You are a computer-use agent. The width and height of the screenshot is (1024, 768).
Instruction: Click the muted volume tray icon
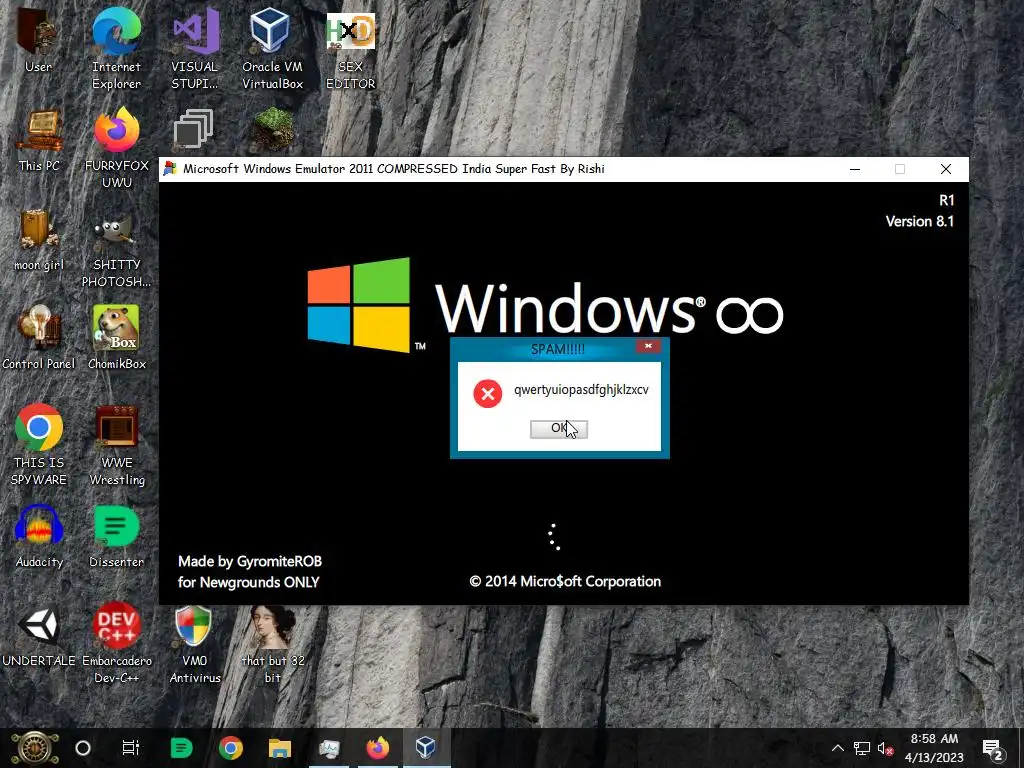(x=886, y=748)
